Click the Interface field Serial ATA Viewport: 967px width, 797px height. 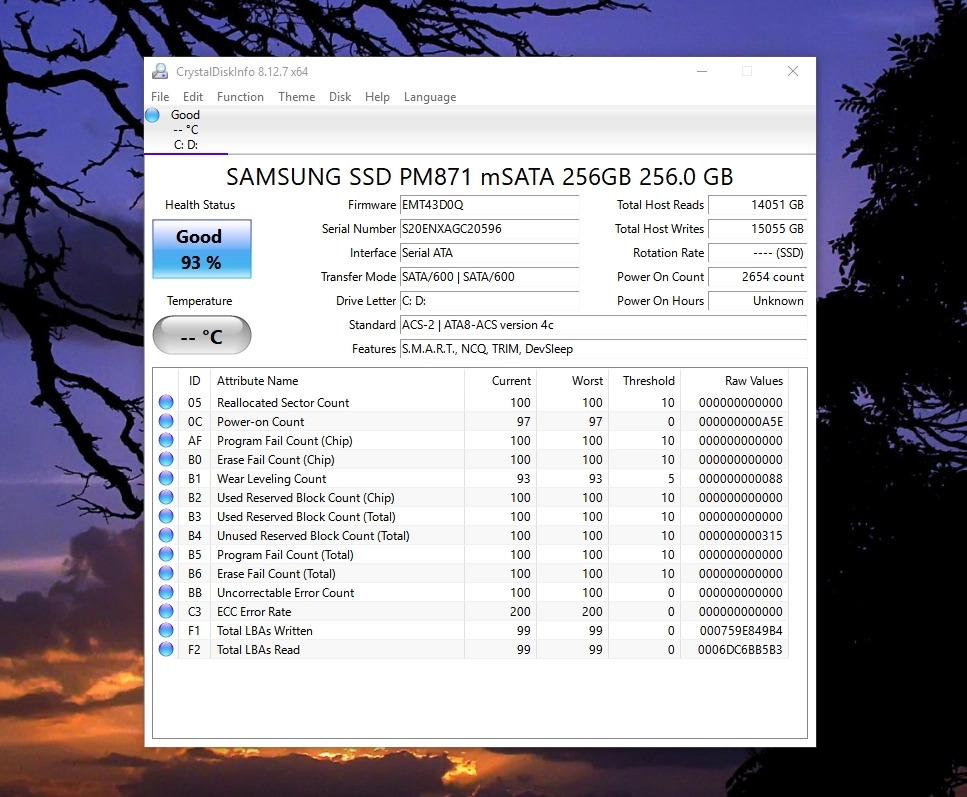click(x=489, y=253)
